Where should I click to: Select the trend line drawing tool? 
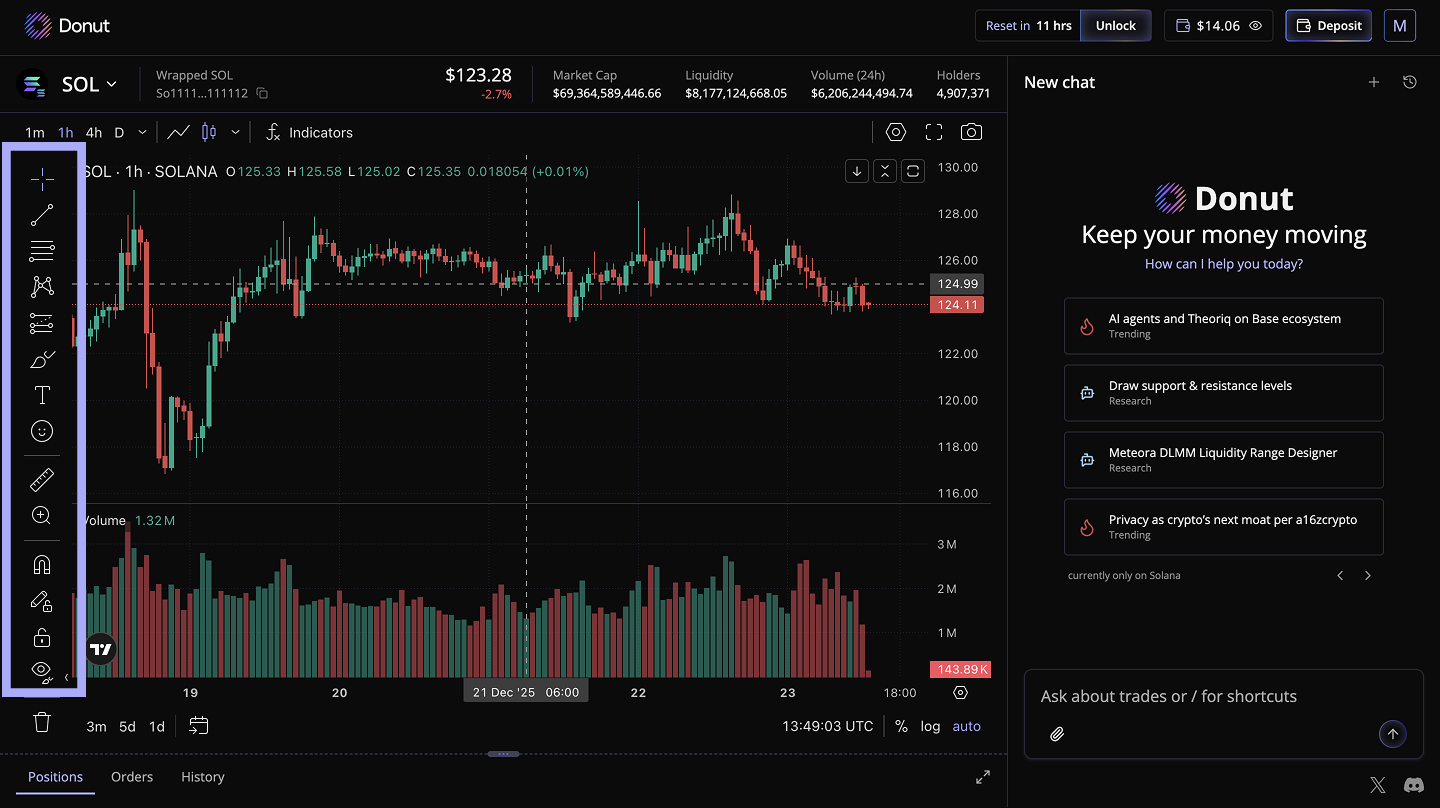42,215
